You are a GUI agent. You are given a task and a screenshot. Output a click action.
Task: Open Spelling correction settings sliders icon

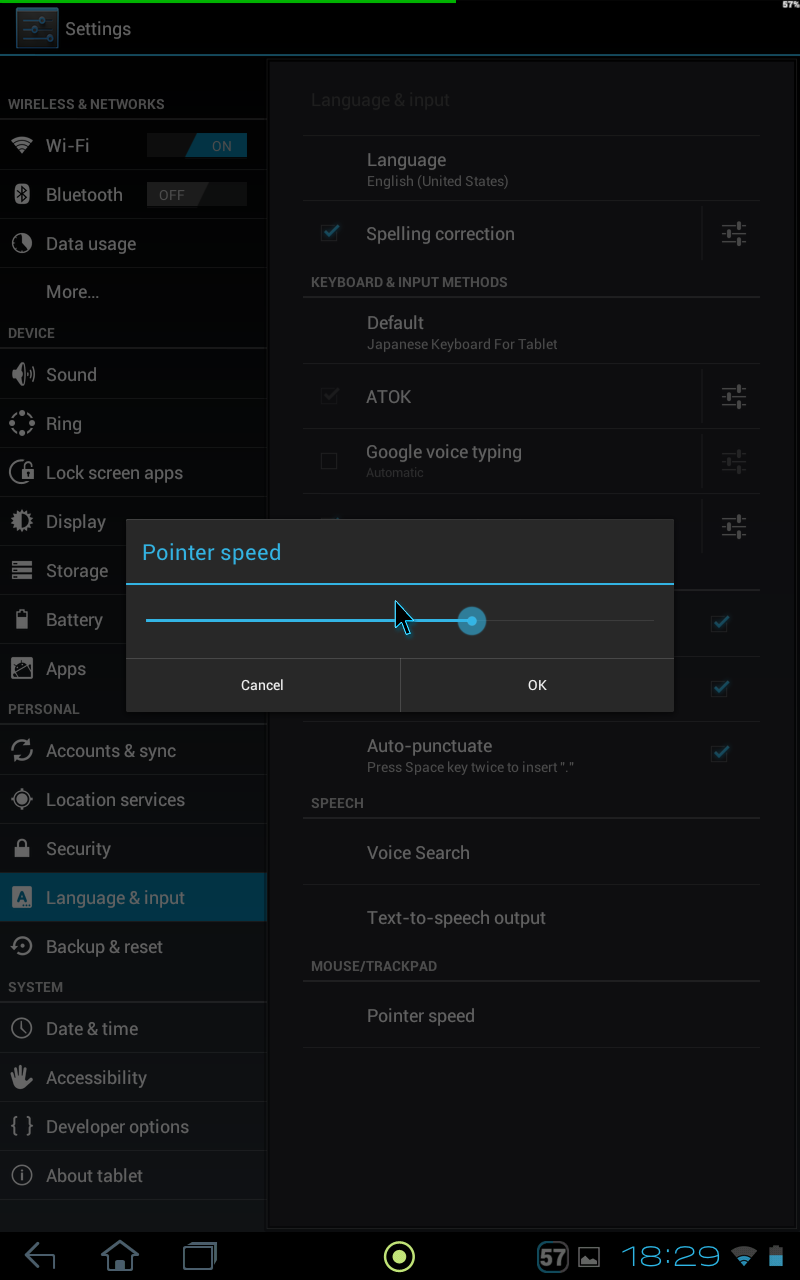(x=734, y=234)
